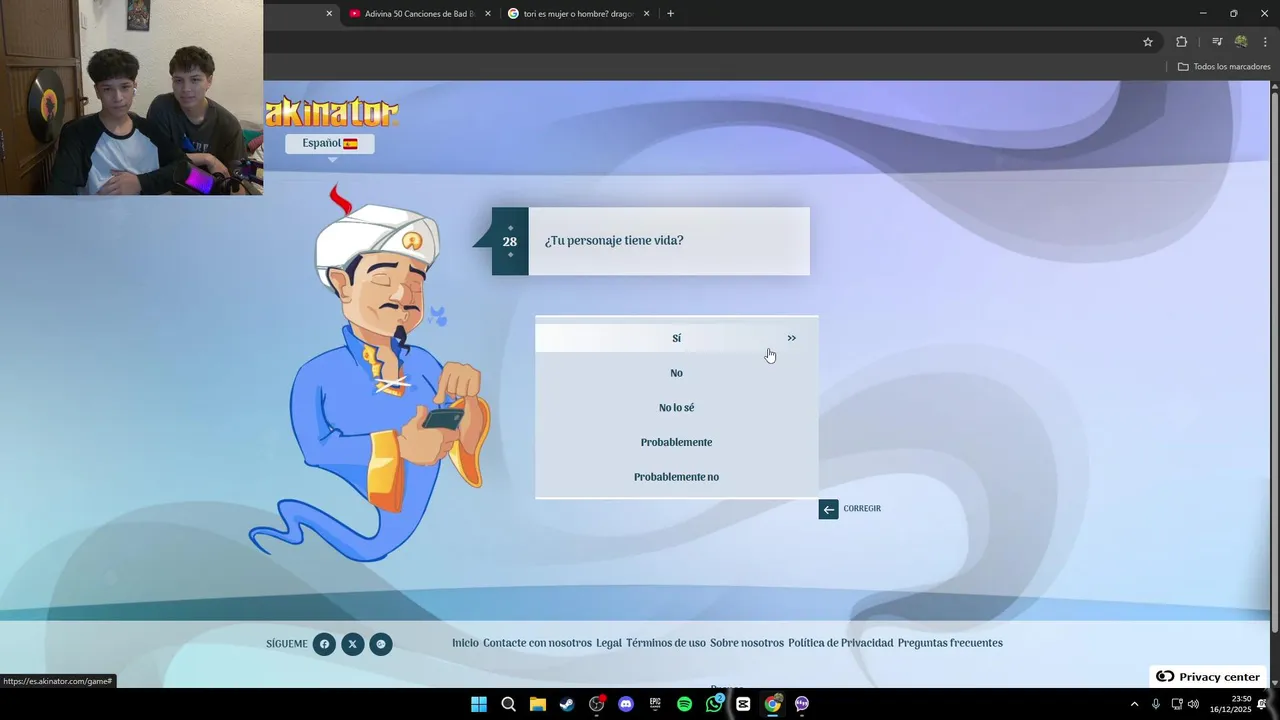Screen dimensions: 1280x720
Task: Answer 'Sí' to the question
Action: point(676,338)
